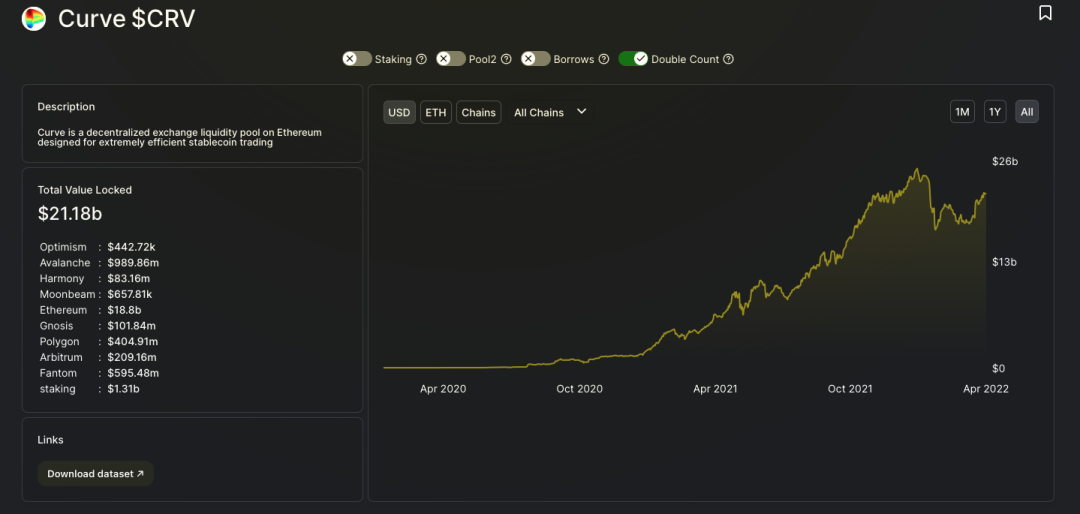Screen dimensions: 1080x514
Task: Click the arrow icon on Download dataset
Action: (x=141, y=474)
